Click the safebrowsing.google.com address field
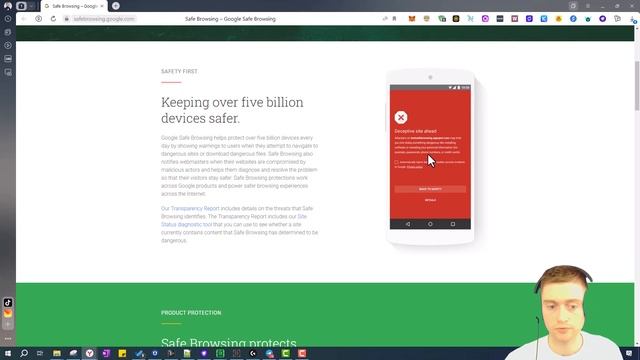 104,19
